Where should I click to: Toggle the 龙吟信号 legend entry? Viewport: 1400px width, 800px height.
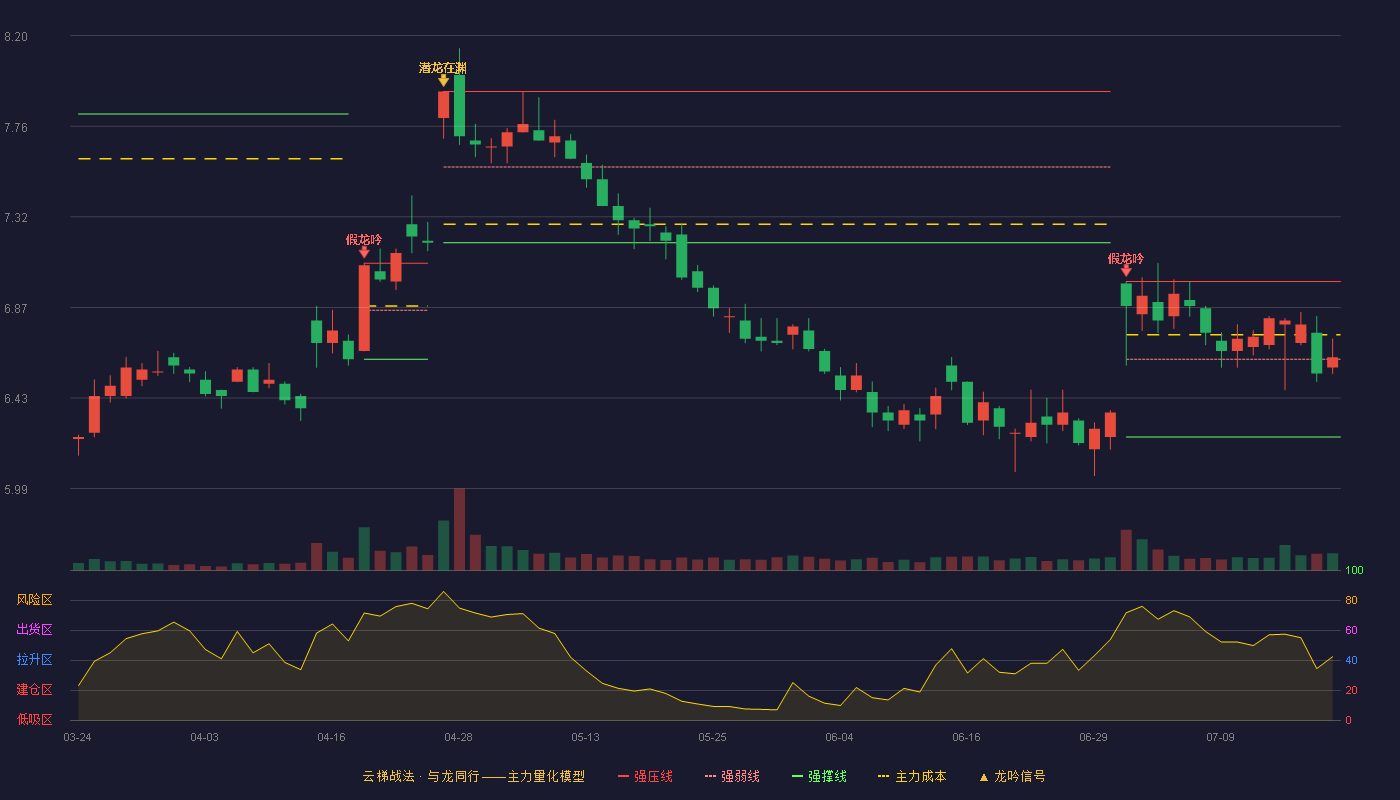pos(1012,776)
